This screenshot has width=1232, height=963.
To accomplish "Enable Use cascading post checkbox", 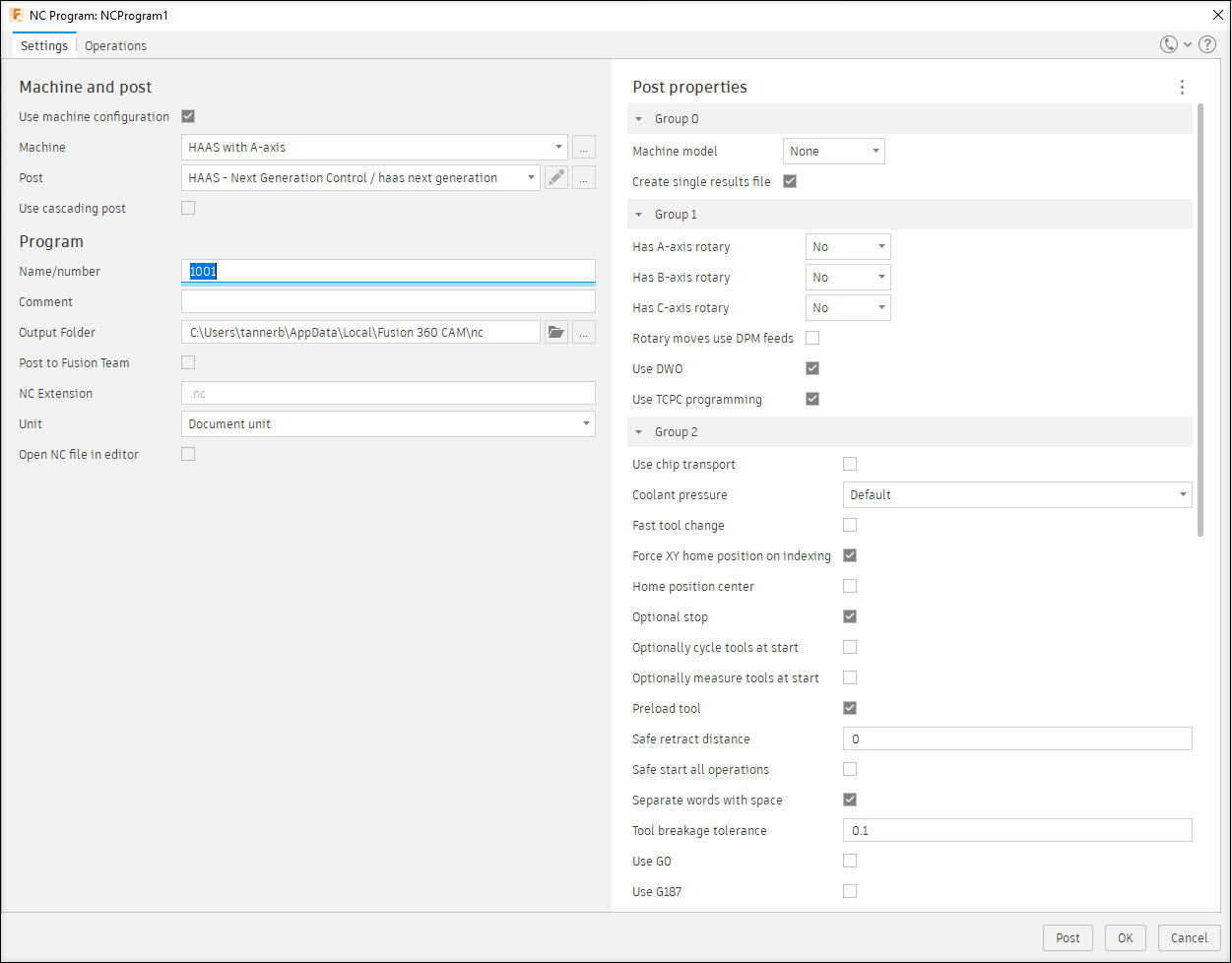I will coord(188,208).
